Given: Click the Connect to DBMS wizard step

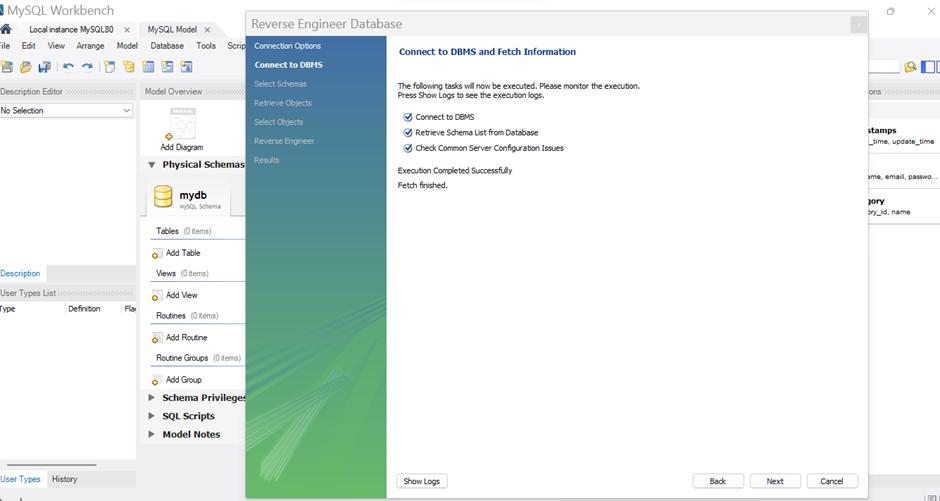Looking at the screenshot, I should pyautogui.click(x=288, y=65).
